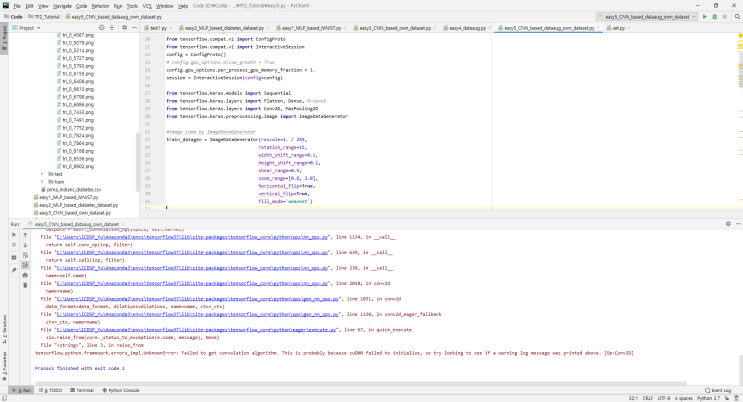743x402 pixels.
Task: Expand the train folder in project tree
Action: [43, 181]
